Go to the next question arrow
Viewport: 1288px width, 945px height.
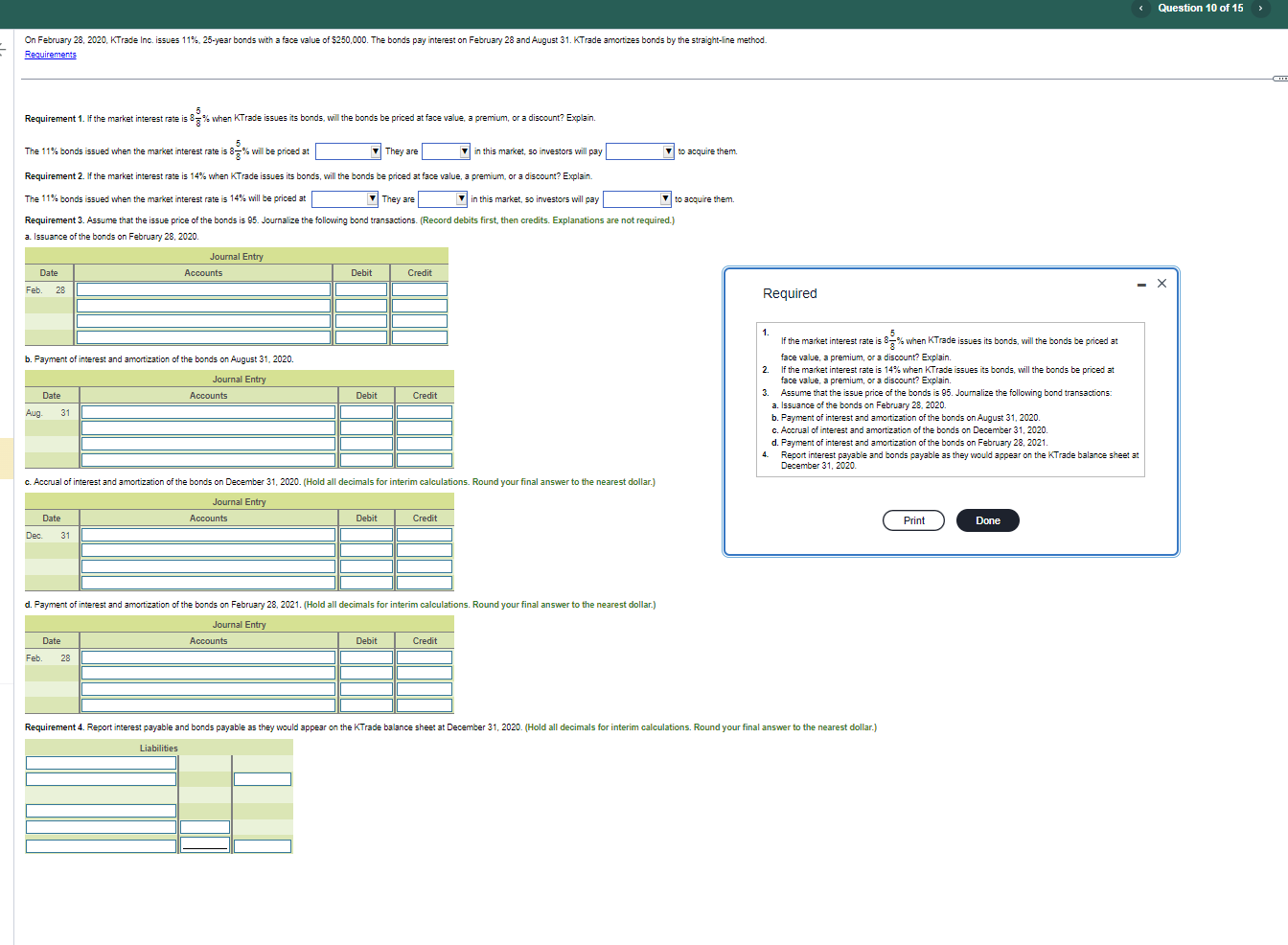1260,9
